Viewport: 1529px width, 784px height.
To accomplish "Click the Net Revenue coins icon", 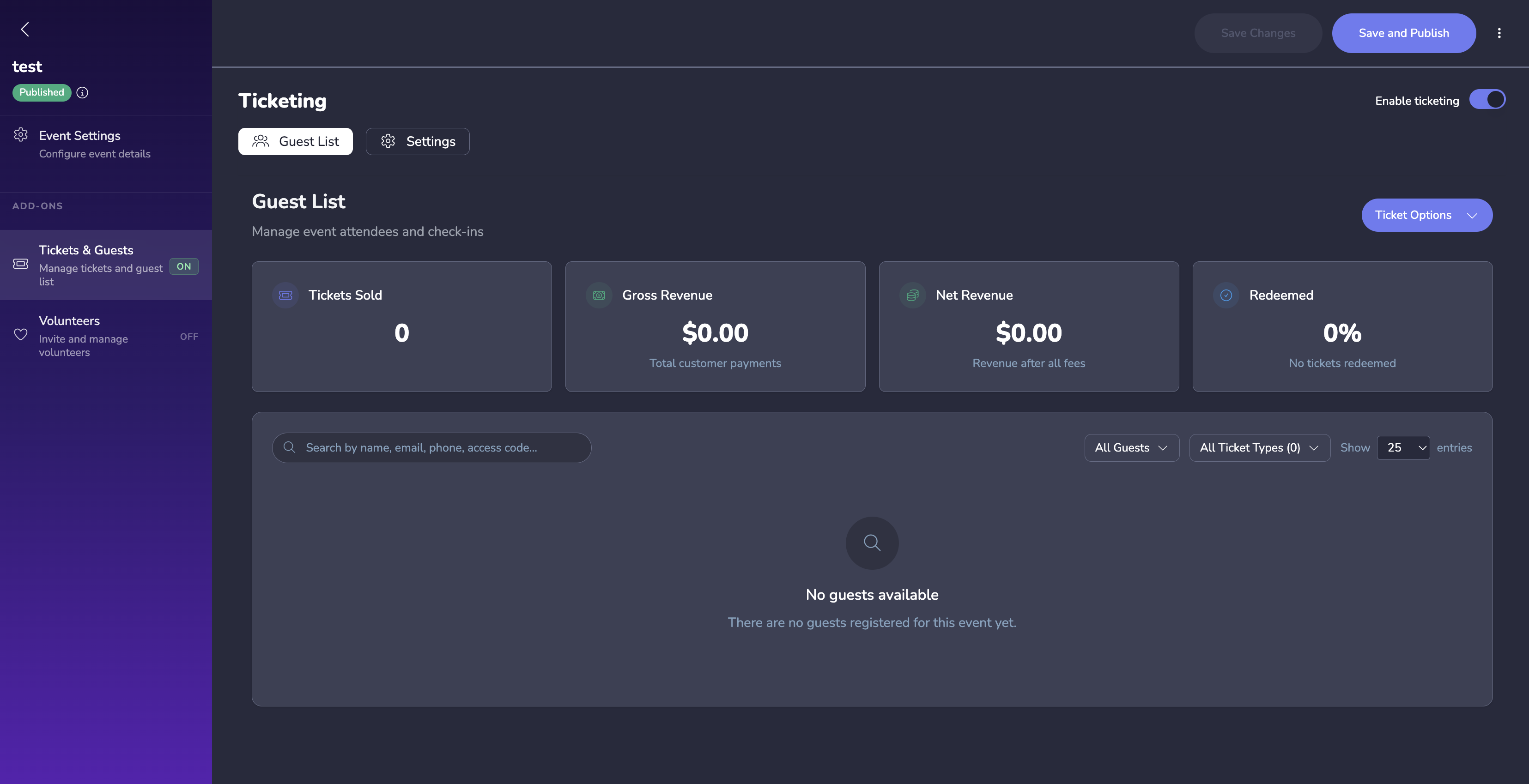I will [x=912, y=295].
